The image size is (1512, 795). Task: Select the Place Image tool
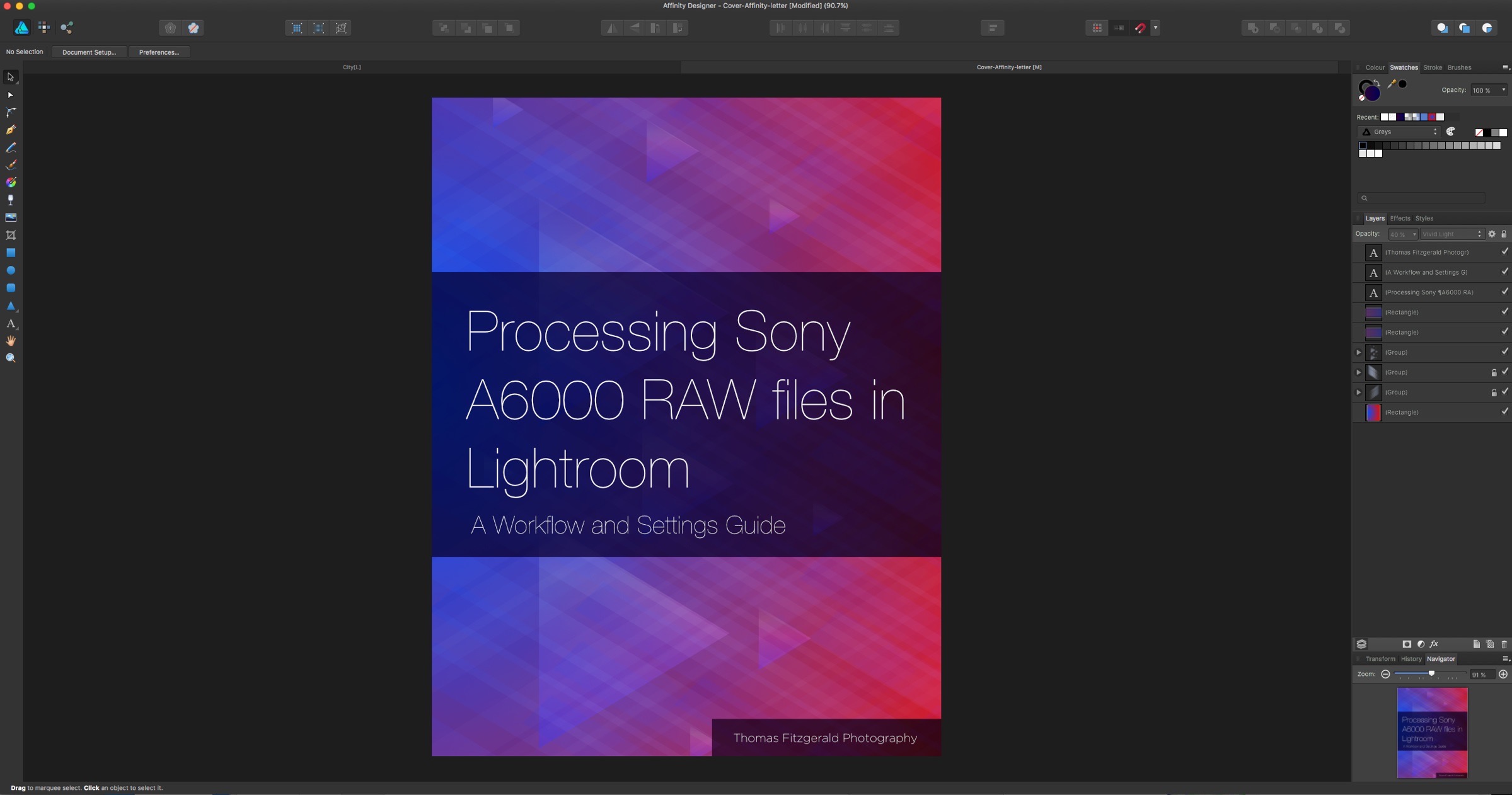pyautogui.click(x=11, y=217)
